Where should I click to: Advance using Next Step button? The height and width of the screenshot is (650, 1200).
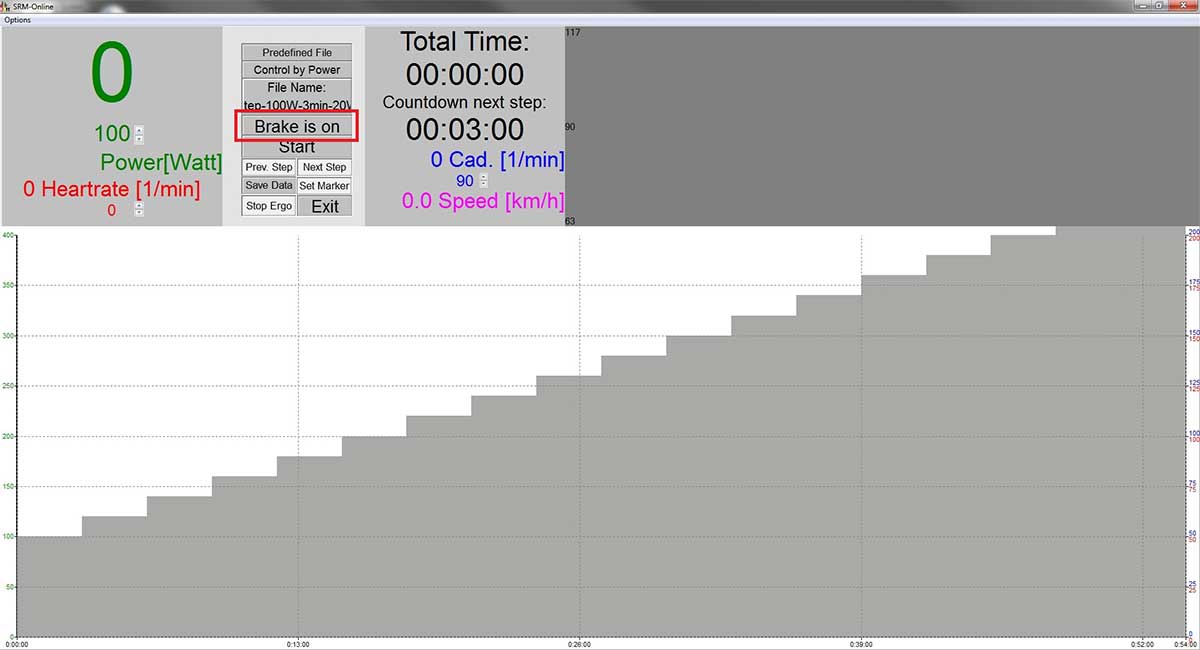325,167
